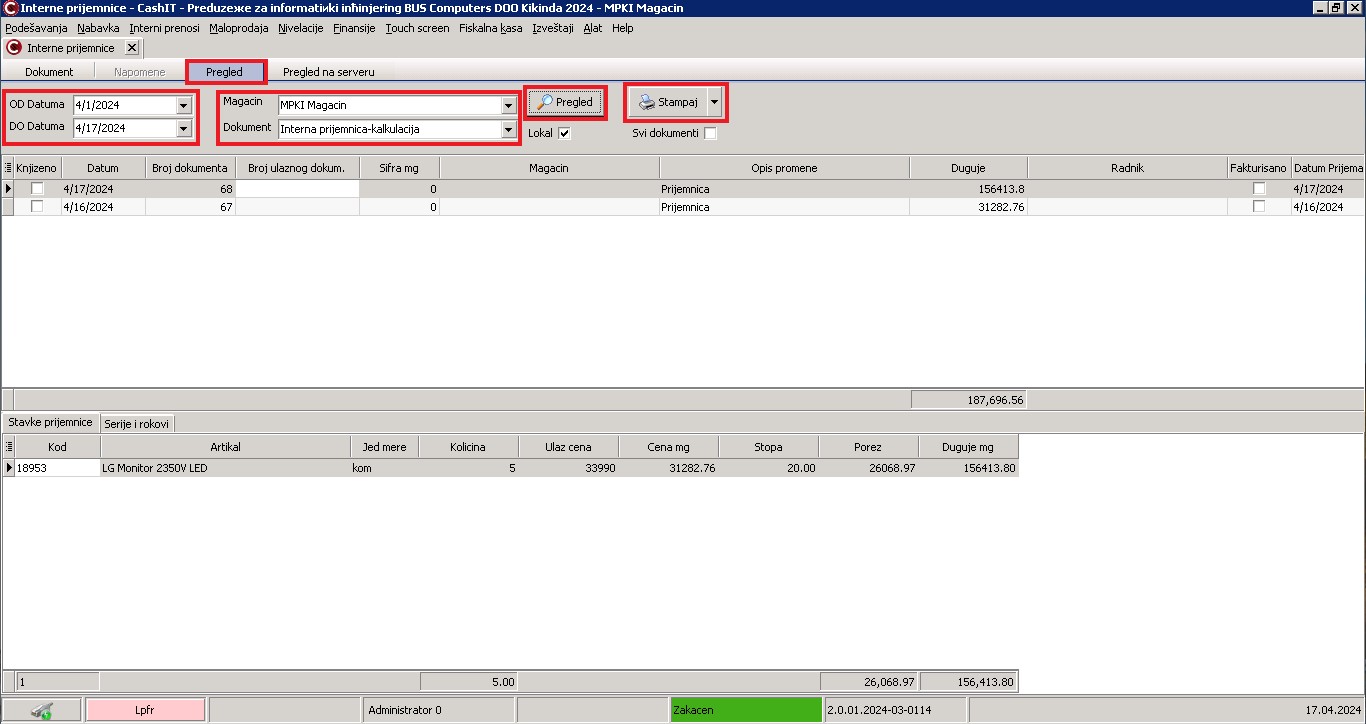Click date 17.04.2024 in status bar
This screenshot has height=724, width=1366.
coord(1334,710)
